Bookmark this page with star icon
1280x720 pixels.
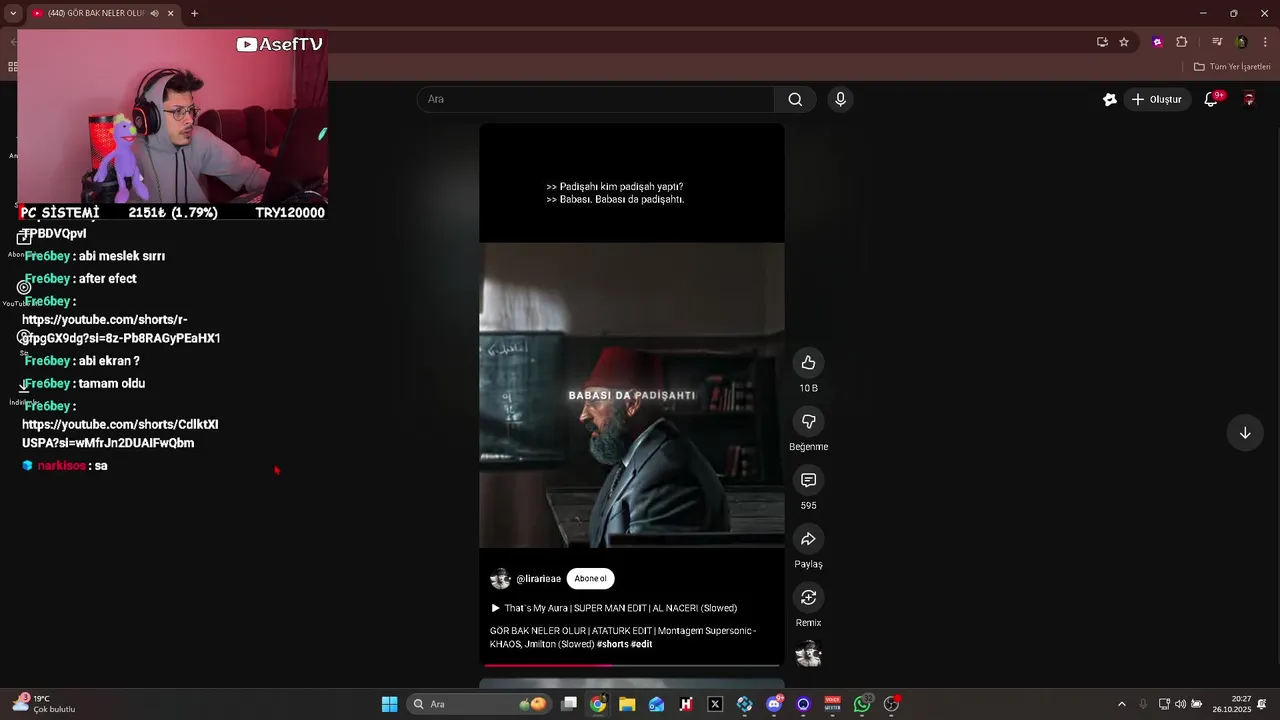coord(1124,42)
